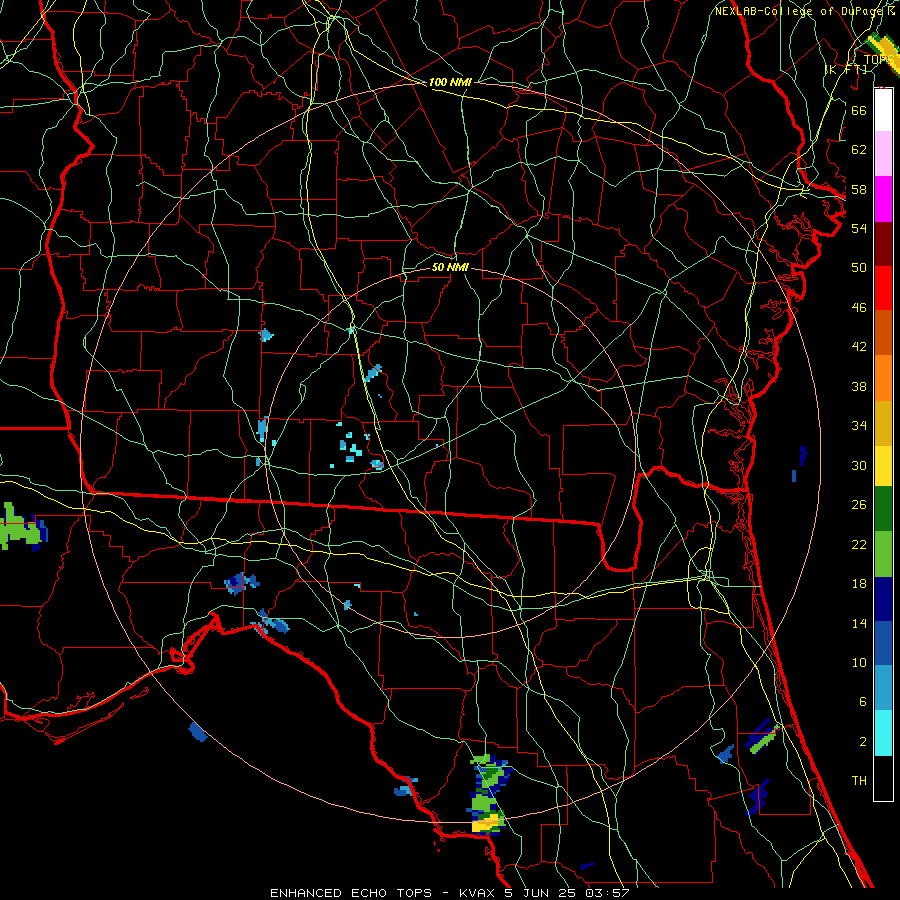This screenshot has height=900, width=900.
Task: Click the 62 scale label
Action: click(859, 150)
